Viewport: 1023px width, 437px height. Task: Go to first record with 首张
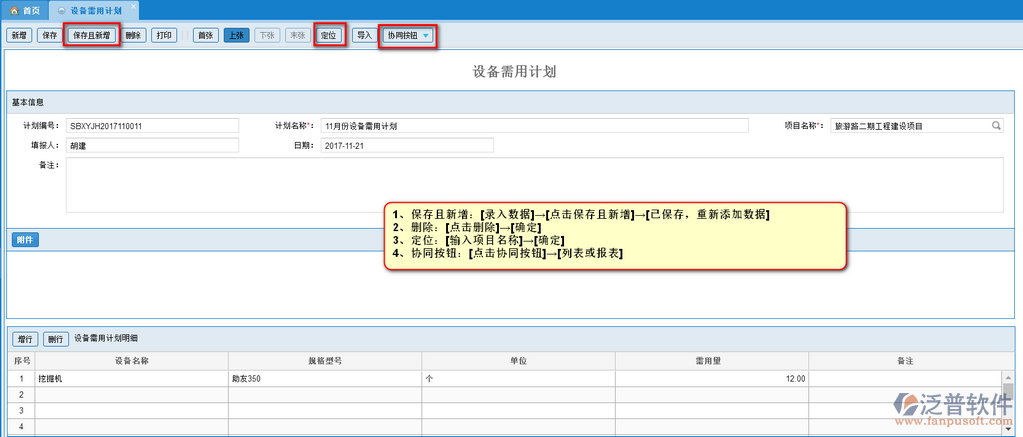[x=206, y=35]
